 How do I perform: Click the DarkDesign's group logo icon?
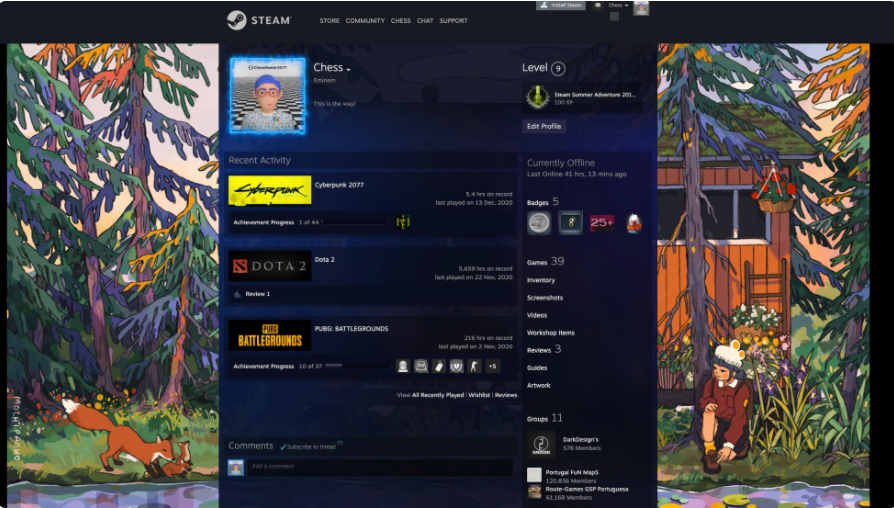541,445
